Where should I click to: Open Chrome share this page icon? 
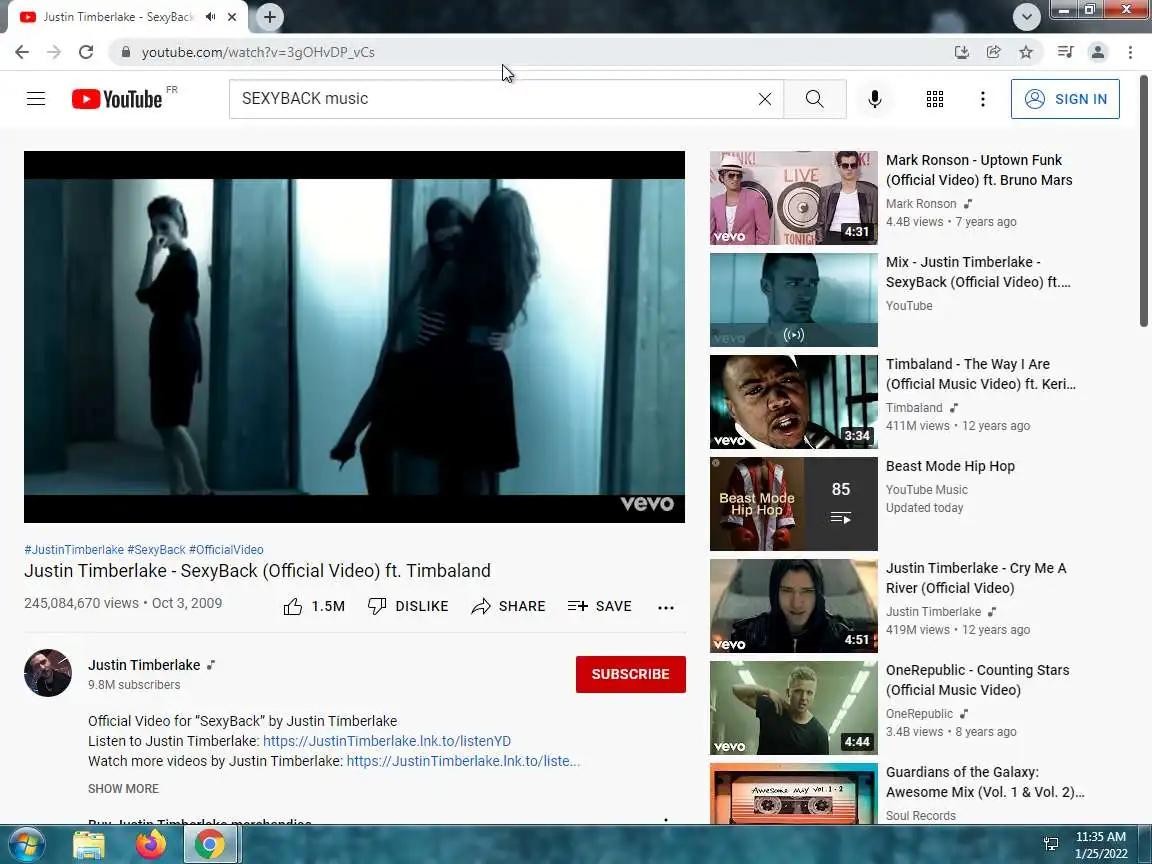(993, 52)
